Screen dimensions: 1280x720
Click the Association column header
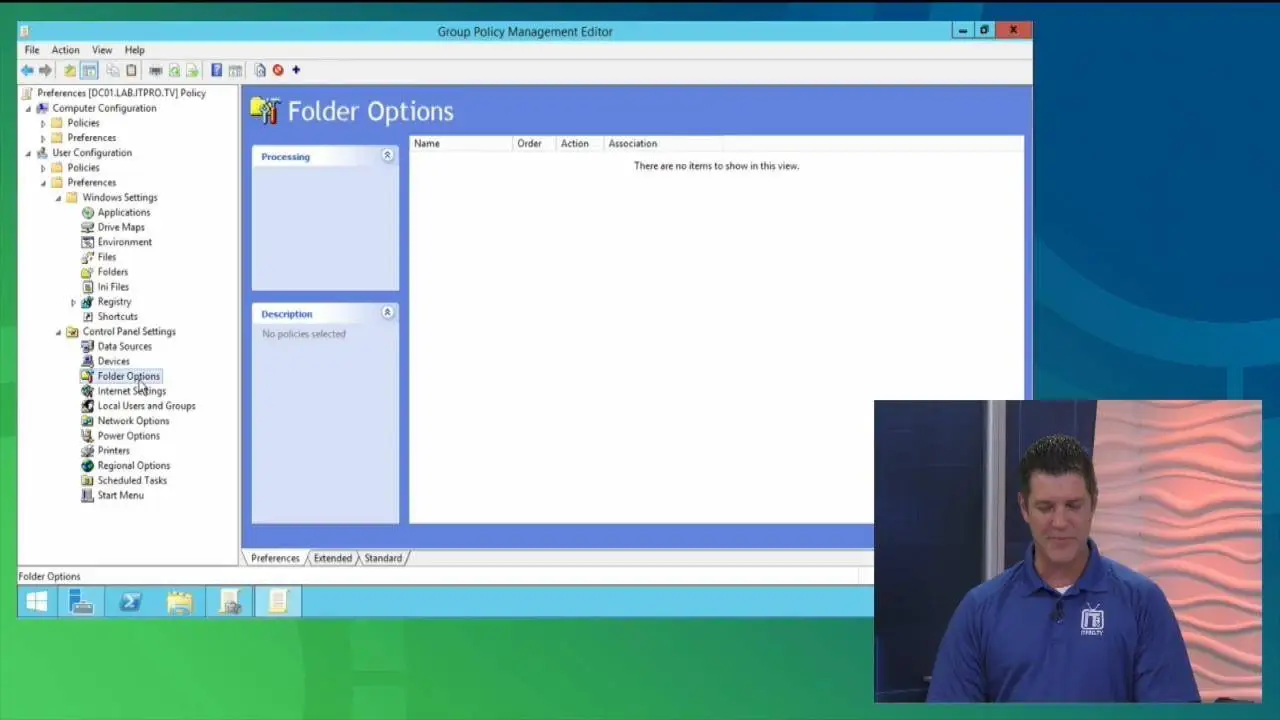tap(664, 143)
